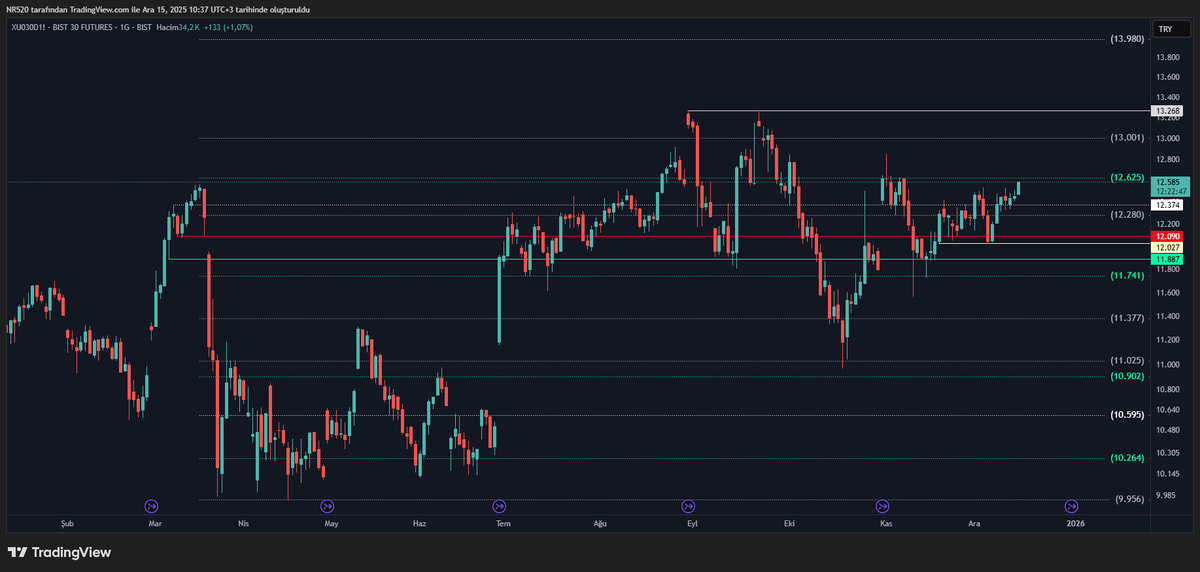The width and height of the screenshot is (1200, 572).
Task: Click the +133 (+1,07%) change value
Action: [228, 27]
